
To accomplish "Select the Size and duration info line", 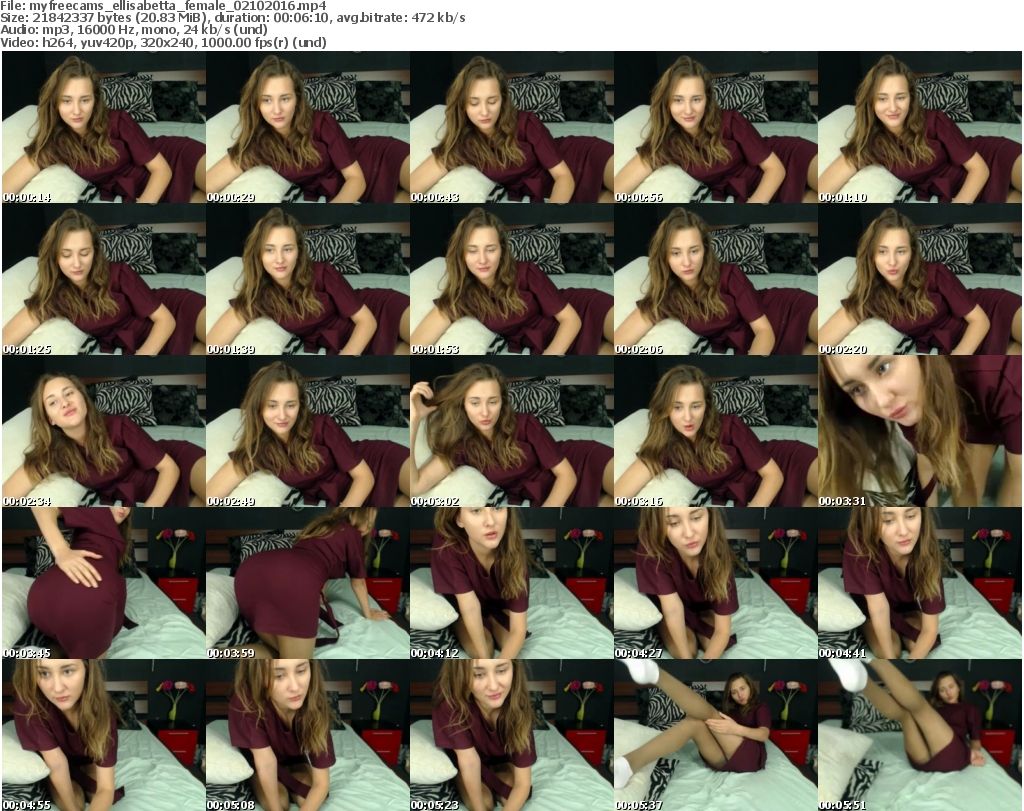I will (233, 18).
